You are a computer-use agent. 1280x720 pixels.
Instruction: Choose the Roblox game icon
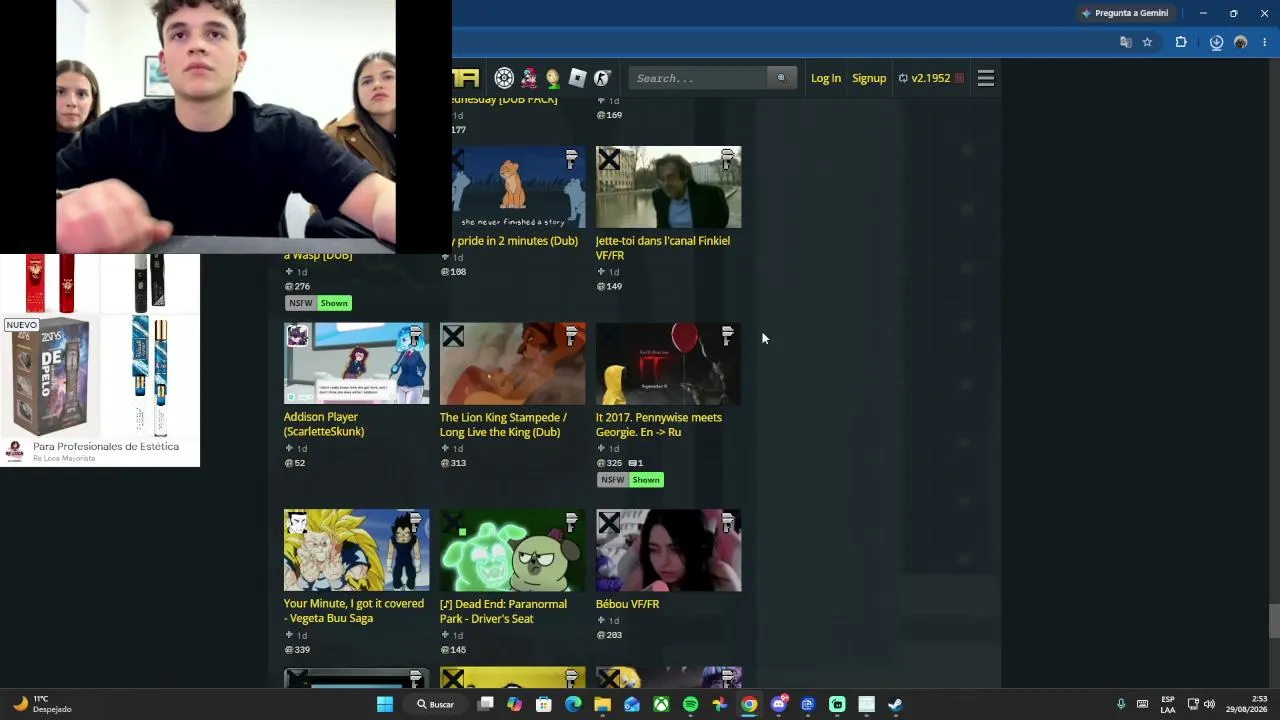coord(577,78)
